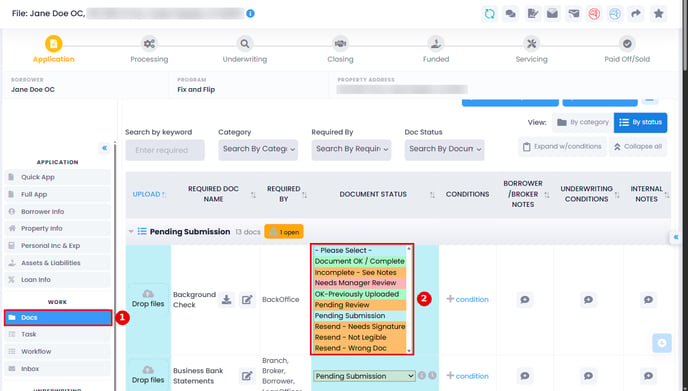Screen dimensions: 688x391
Task: Go to the Paid Off/Sold stage icon
Action: [x=627, y=43]
